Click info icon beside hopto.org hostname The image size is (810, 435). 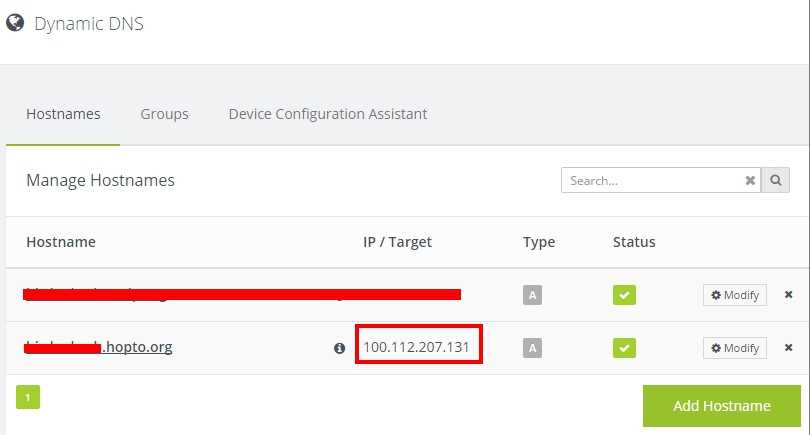point(339,348)
